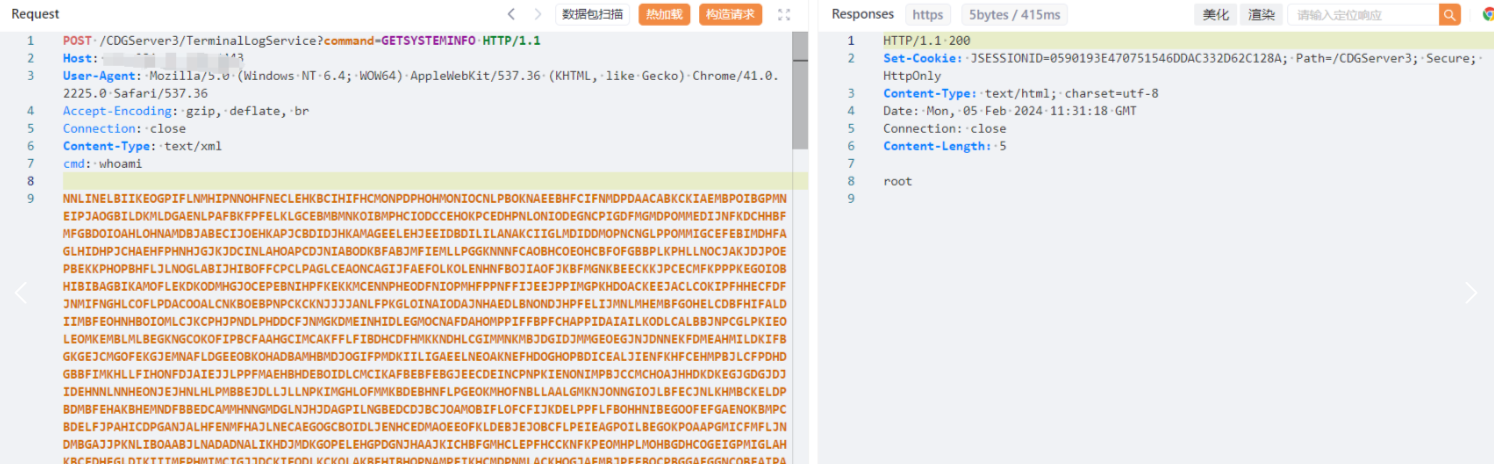Click the Connection: close response header
This screenshot has width=1494, height=464.
coord(945,128)
